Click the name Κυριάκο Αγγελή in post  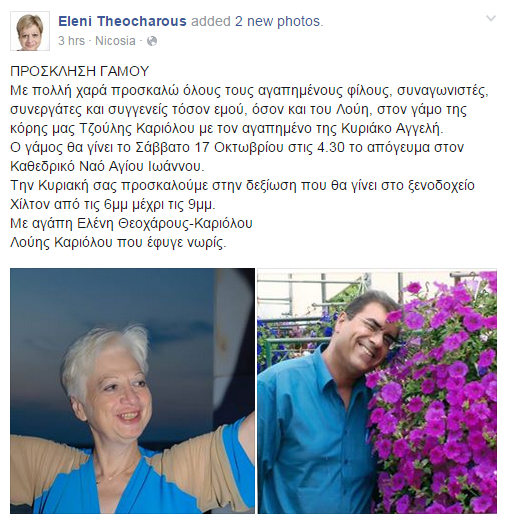pyautogui.click(x=393, y=128)
